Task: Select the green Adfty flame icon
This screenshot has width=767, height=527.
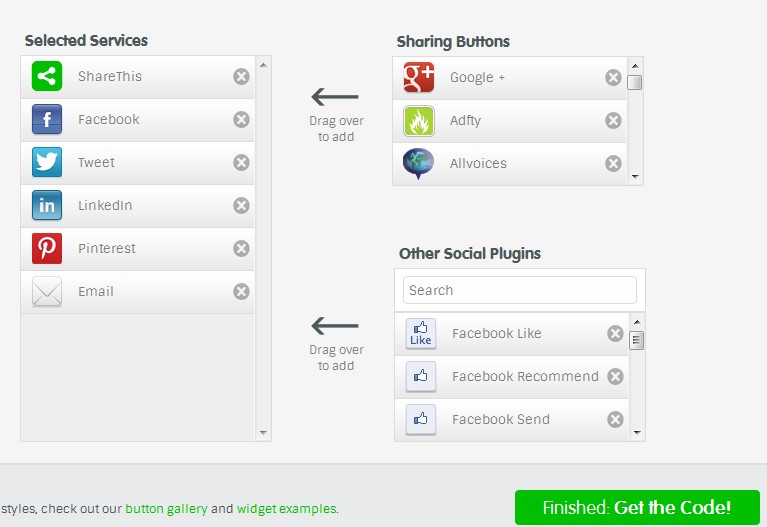Action: 419,121
